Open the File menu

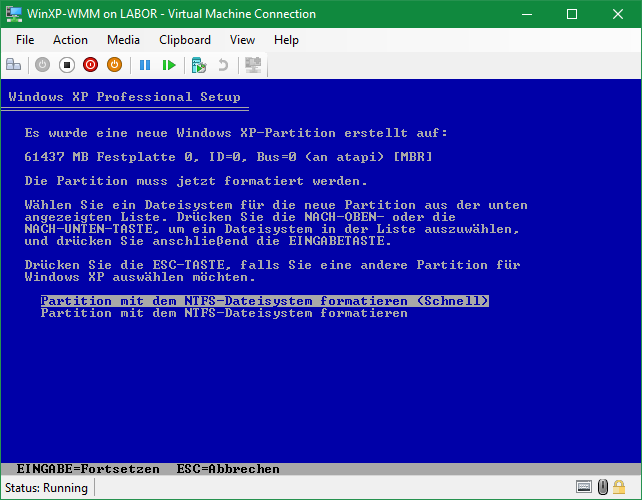pos(25,40)
